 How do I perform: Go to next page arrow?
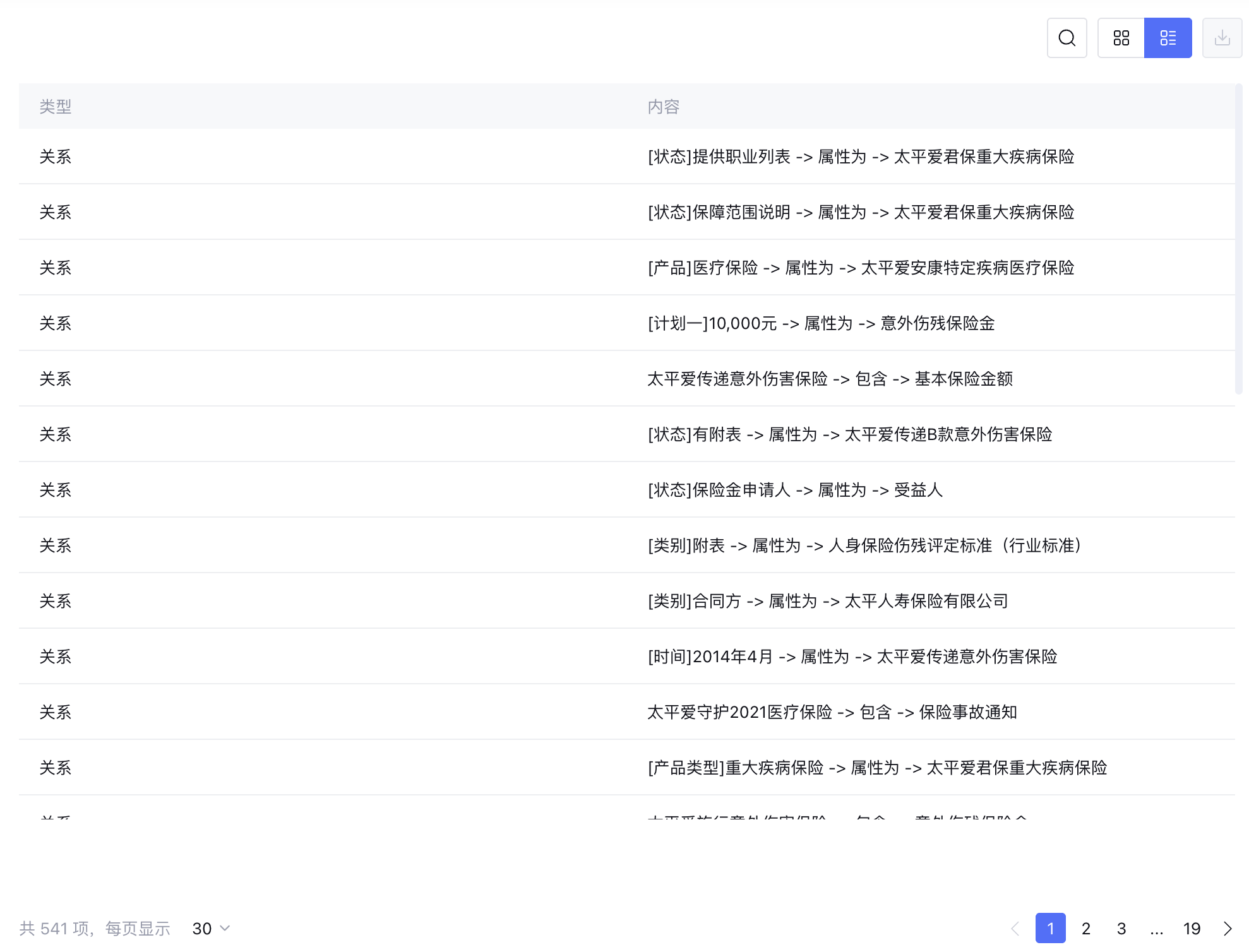coord(1228,928)
